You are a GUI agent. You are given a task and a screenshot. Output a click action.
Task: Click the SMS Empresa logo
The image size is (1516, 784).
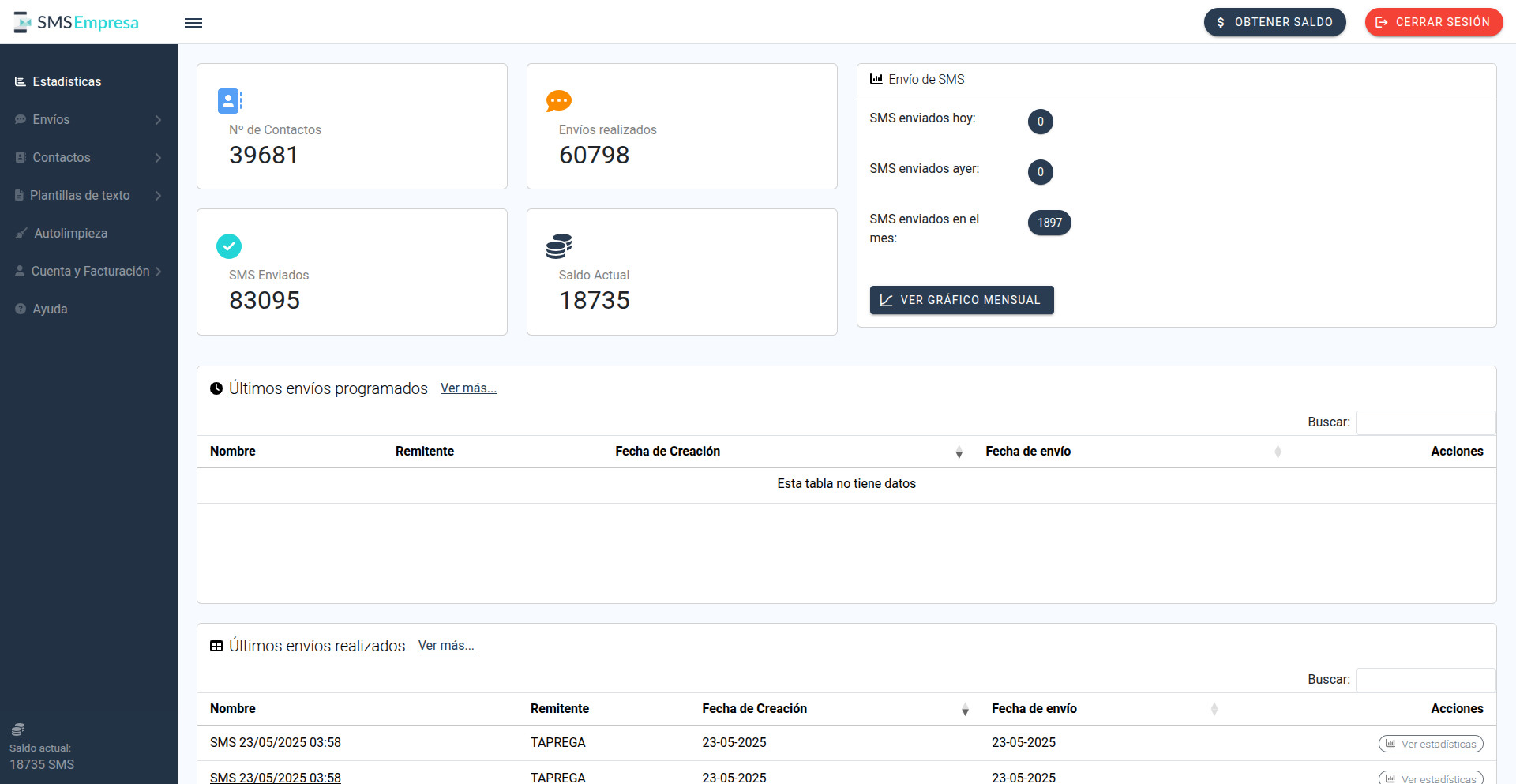point(77,22)
